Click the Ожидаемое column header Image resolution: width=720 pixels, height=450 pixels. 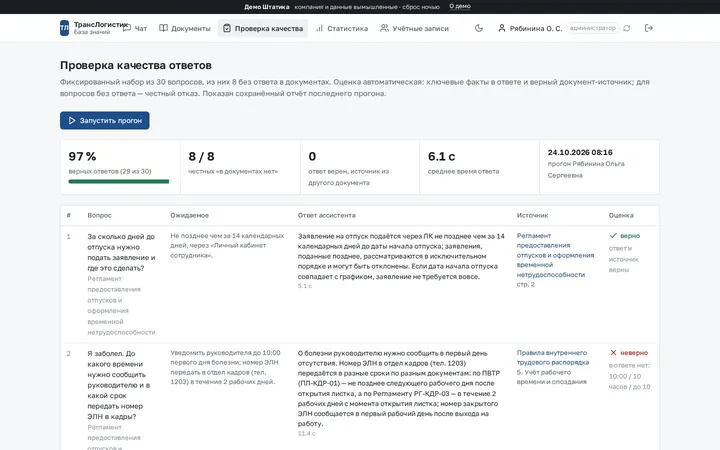click(190, 215)
